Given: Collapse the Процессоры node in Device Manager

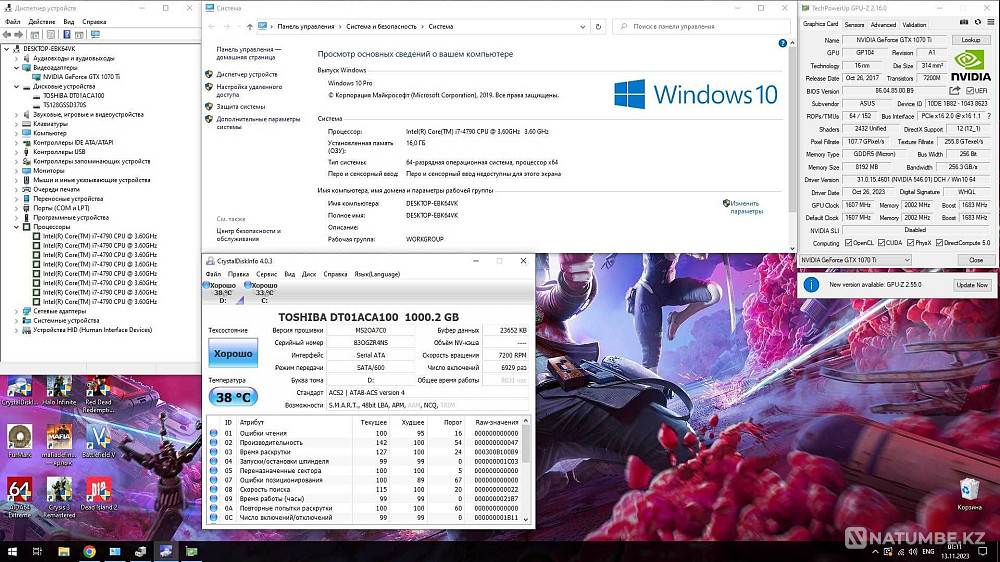Looking at the screenshot, I should click(x=17, y=226).
